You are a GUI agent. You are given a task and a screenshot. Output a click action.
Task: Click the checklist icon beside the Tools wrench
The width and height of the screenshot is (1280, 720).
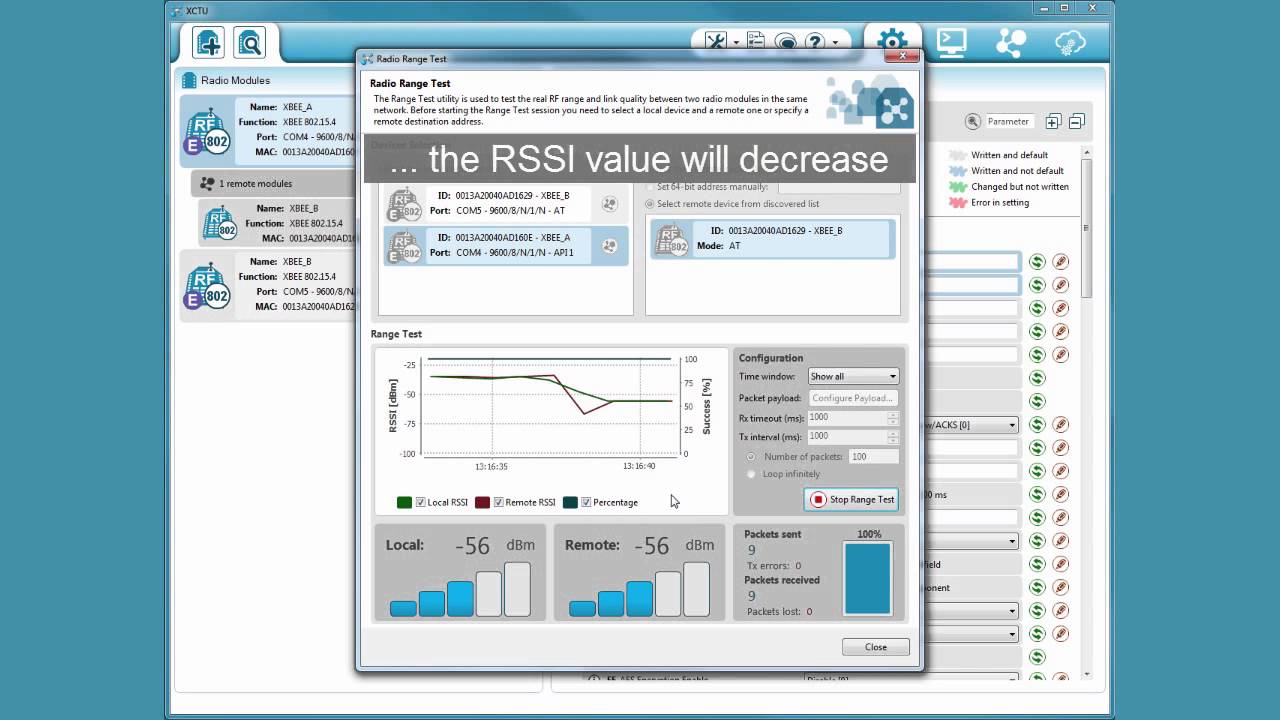[756, 42]
